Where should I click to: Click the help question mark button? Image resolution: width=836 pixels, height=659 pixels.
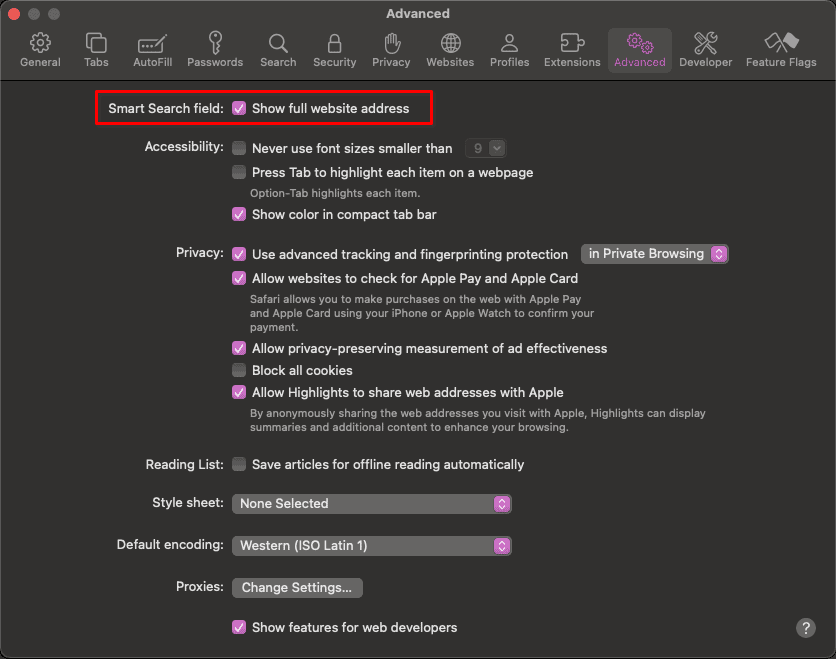806,628
